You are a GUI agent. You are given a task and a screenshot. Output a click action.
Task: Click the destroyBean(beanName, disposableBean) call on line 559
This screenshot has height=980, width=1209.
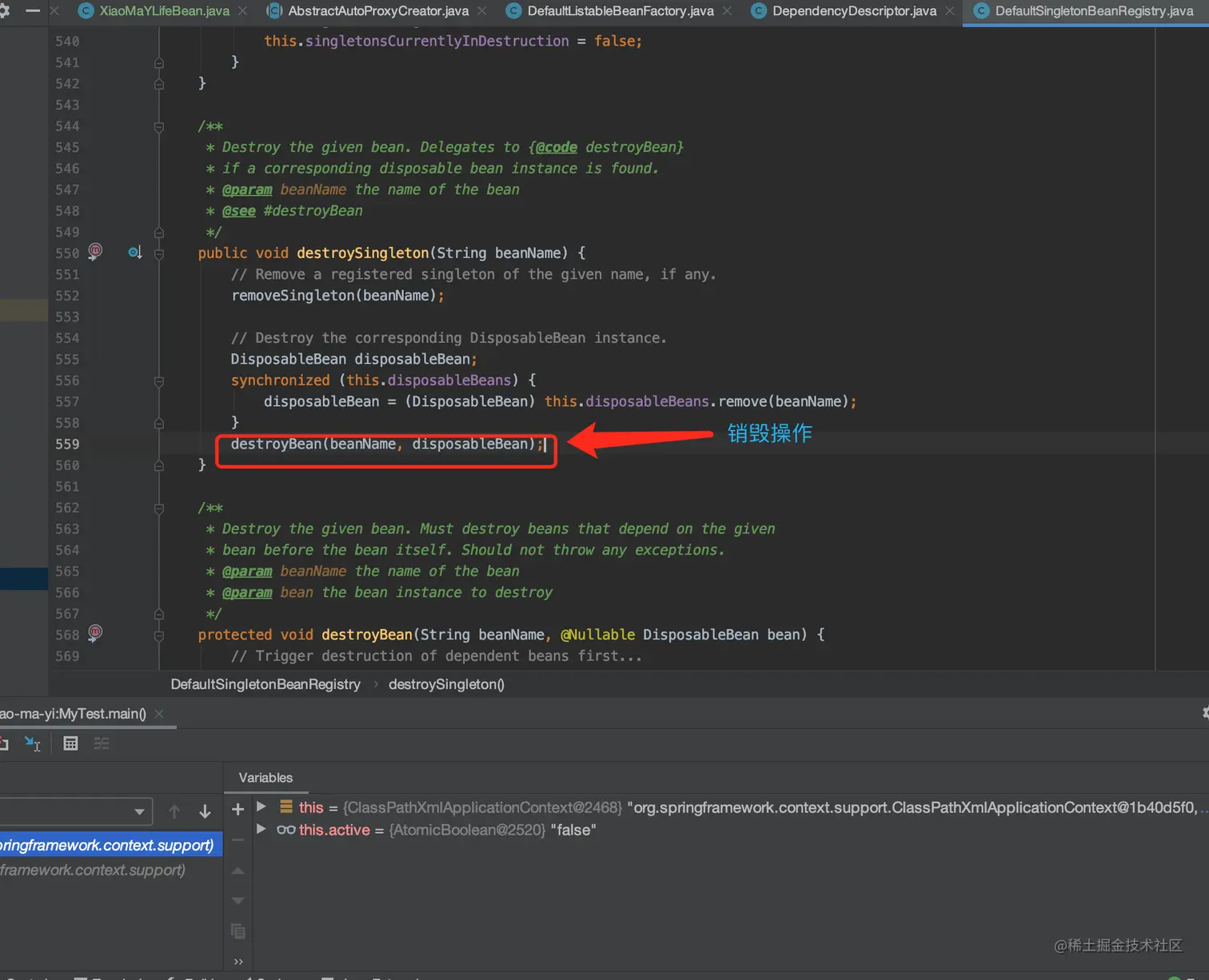[x=383, y=444]
